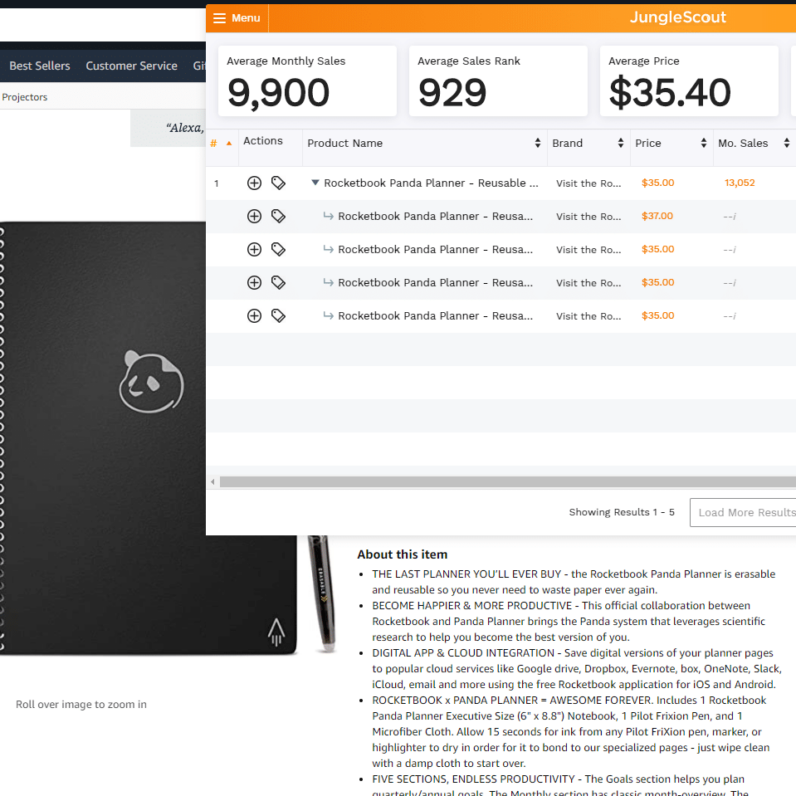Open Best Sellers in Amazon nav
Screen dimensions: 796x796
click(x=40, y=66)
